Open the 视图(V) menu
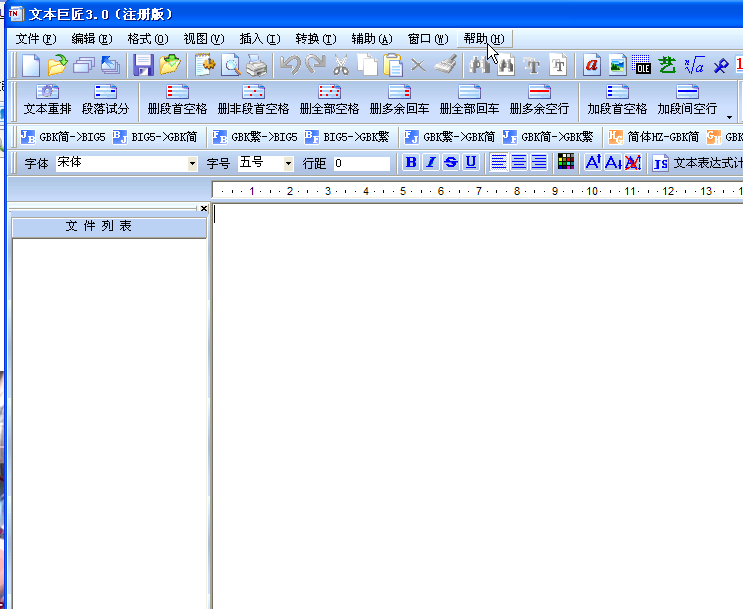Viewport: 743px width, 609px height. pyautogui.click(x=204, y=39)
